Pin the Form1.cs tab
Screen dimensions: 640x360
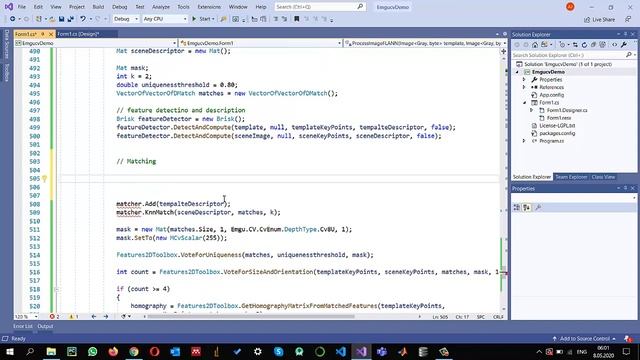(44, 34)
